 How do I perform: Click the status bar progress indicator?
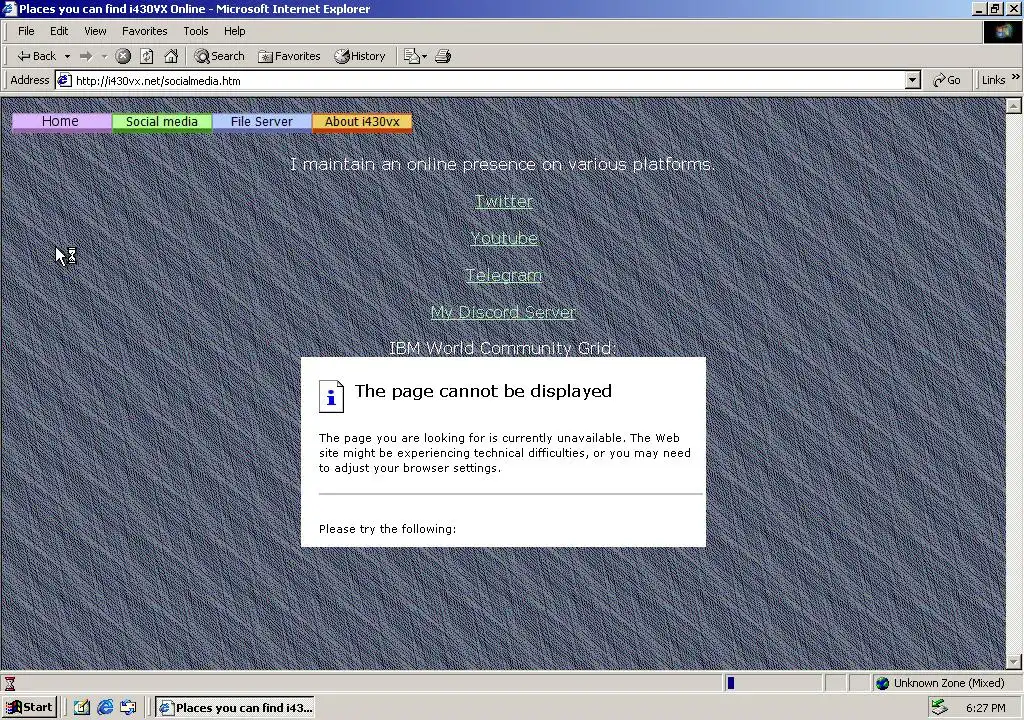point(774,683)
